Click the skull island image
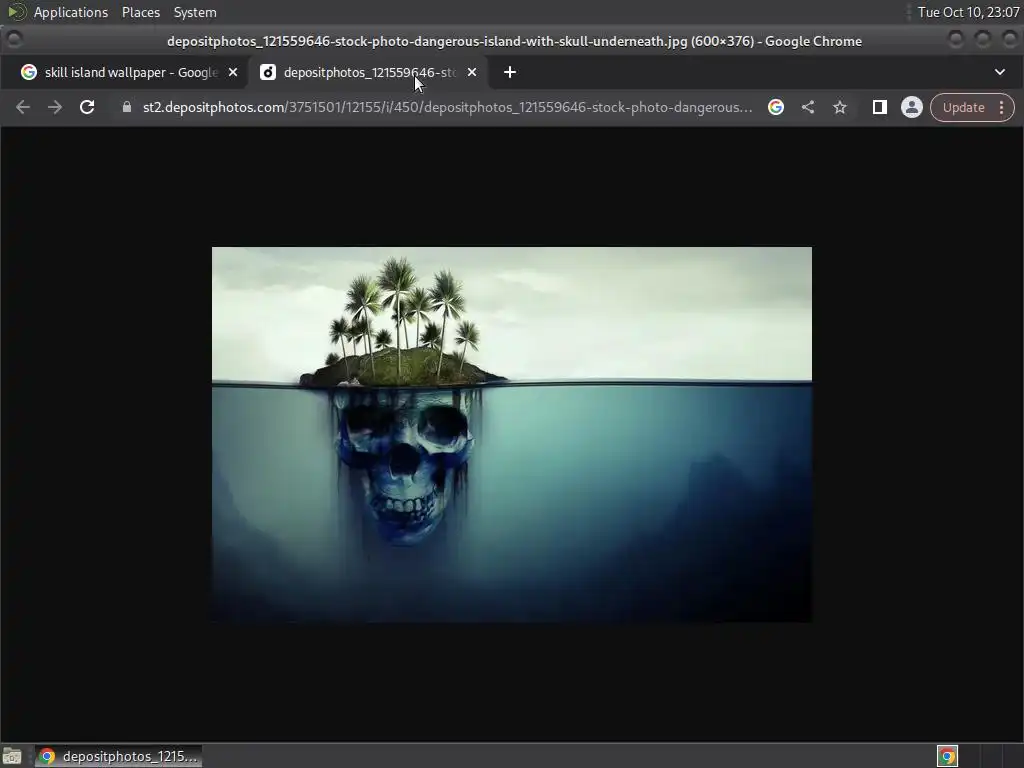 coord(512,434)
